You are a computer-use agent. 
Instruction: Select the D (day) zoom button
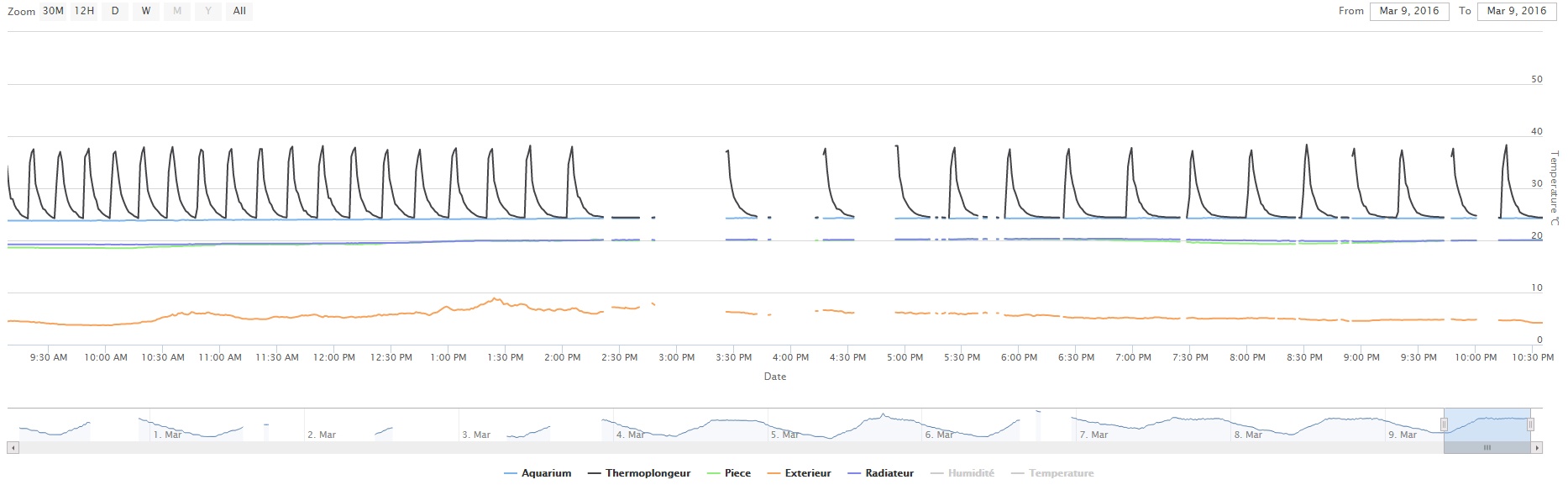[x=115, y=11]
